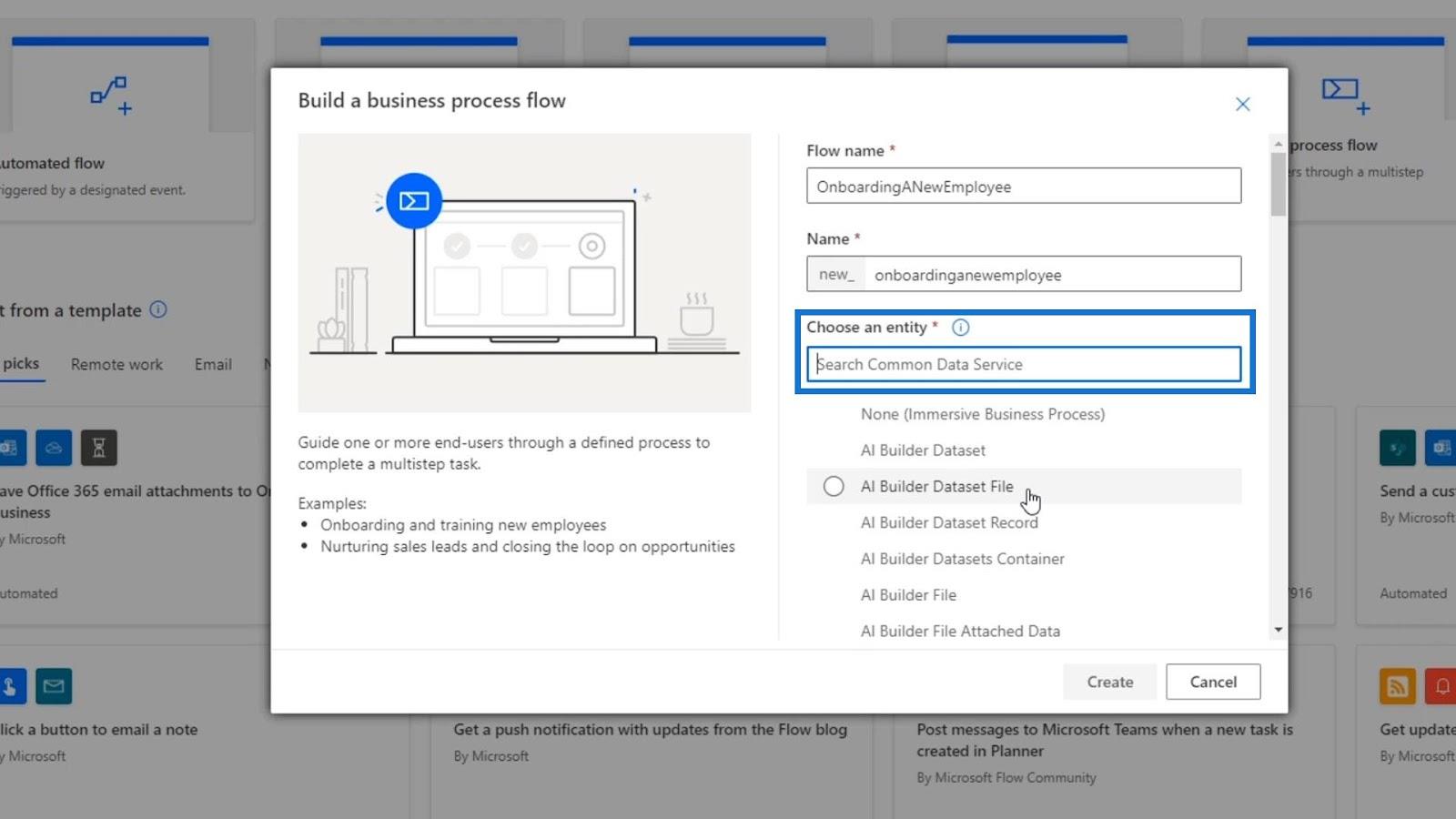Viewport: 1456px width, 819px height.
Task: Click the info icon next to Choose an entity
Action: pos(960,328)
